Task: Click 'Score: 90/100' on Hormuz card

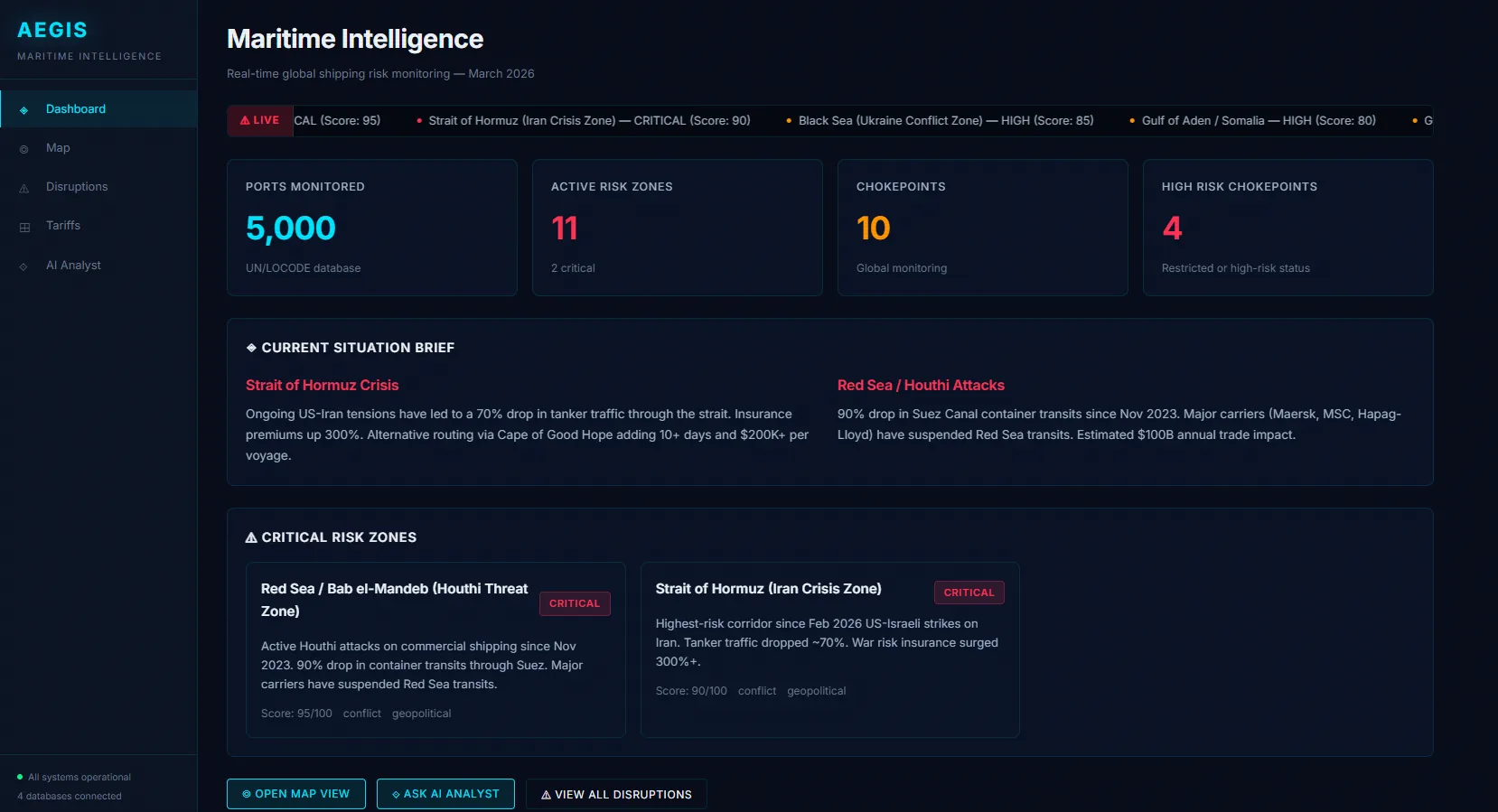Action: 691,691
